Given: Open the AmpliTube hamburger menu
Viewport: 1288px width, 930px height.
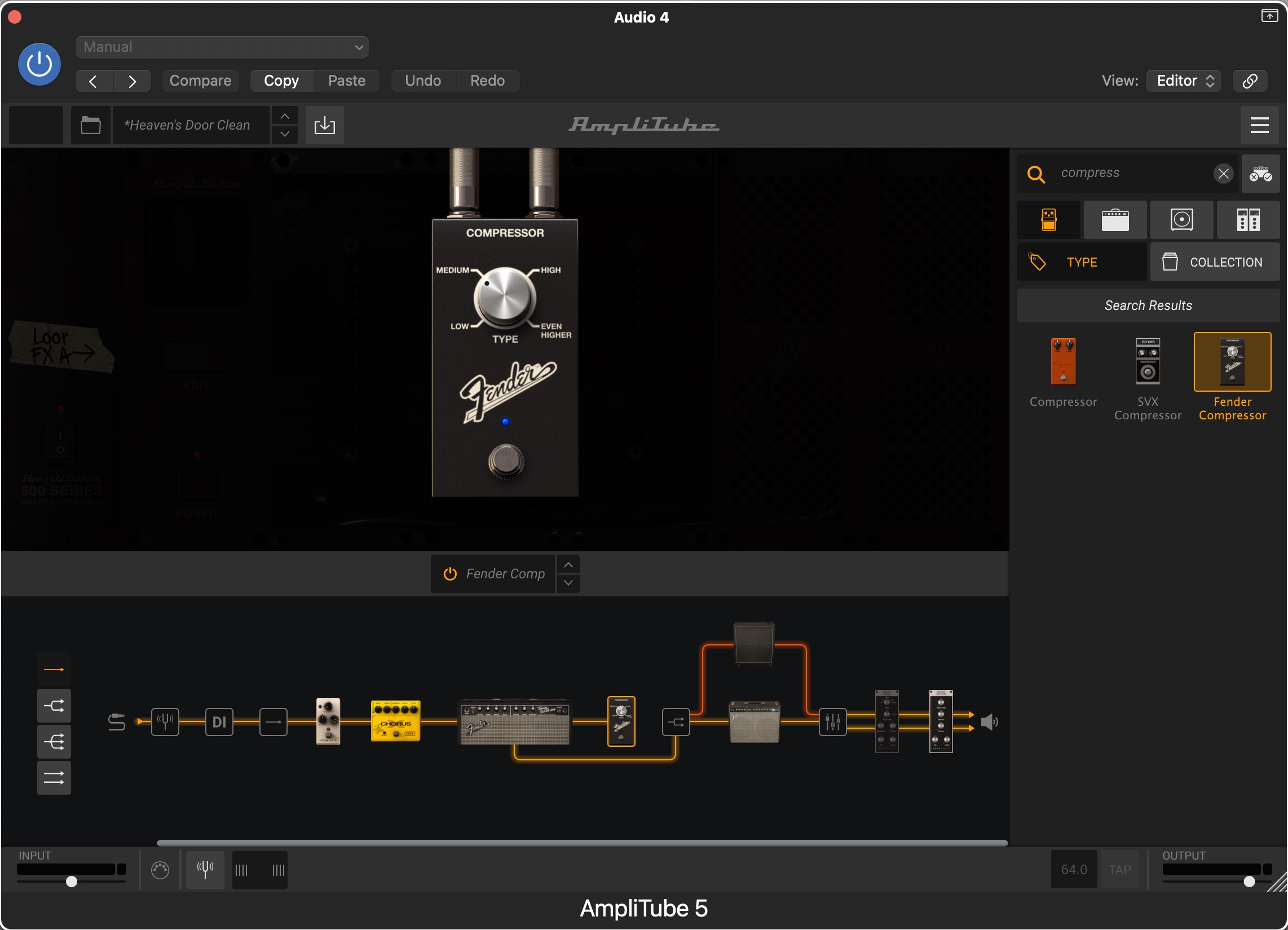Looking at the screenshot, I should pos(1259,125).
